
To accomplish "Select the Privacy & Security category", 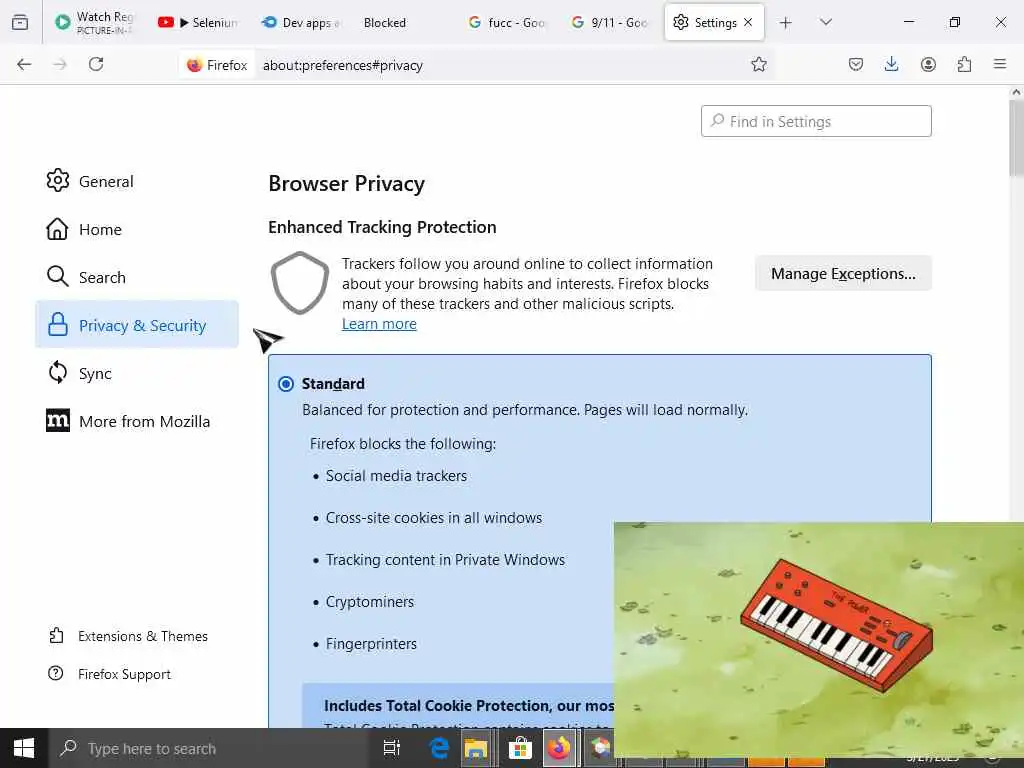I will click(137, 325).
